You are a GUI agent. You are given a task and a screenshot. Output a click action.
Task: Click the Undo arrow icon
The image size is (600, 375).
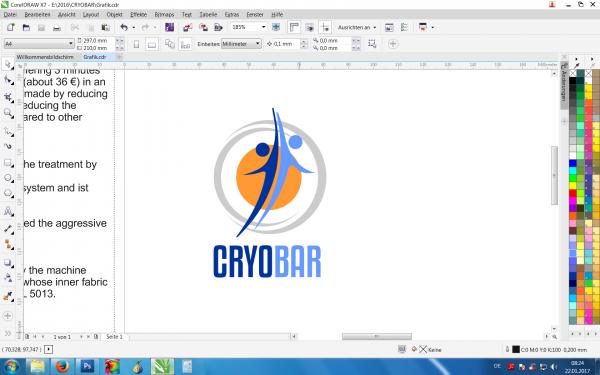pos(124,27)
